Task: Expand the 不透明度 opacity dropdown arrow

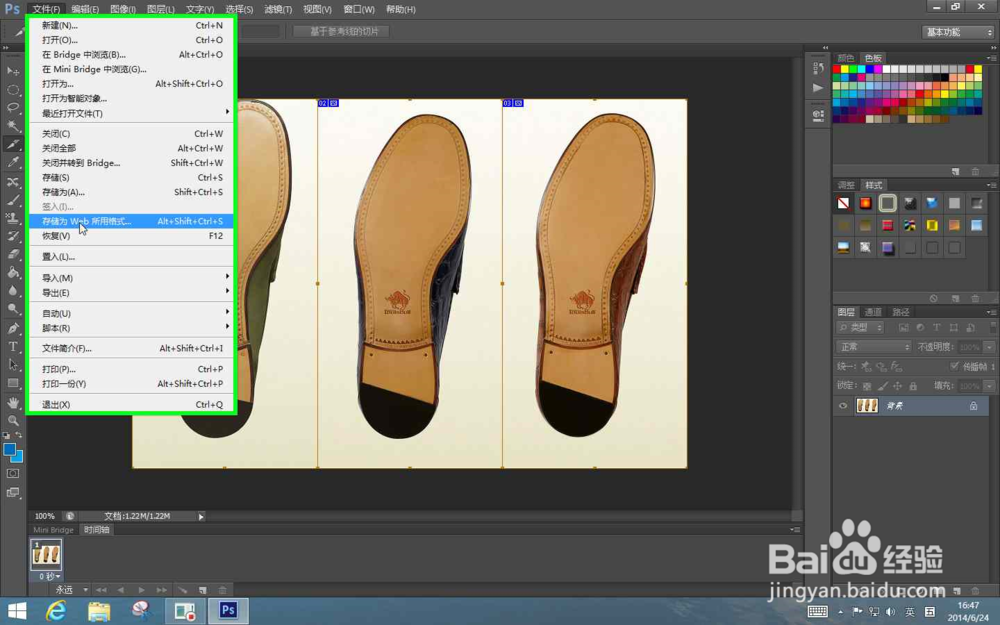Action: coord(989,347)
